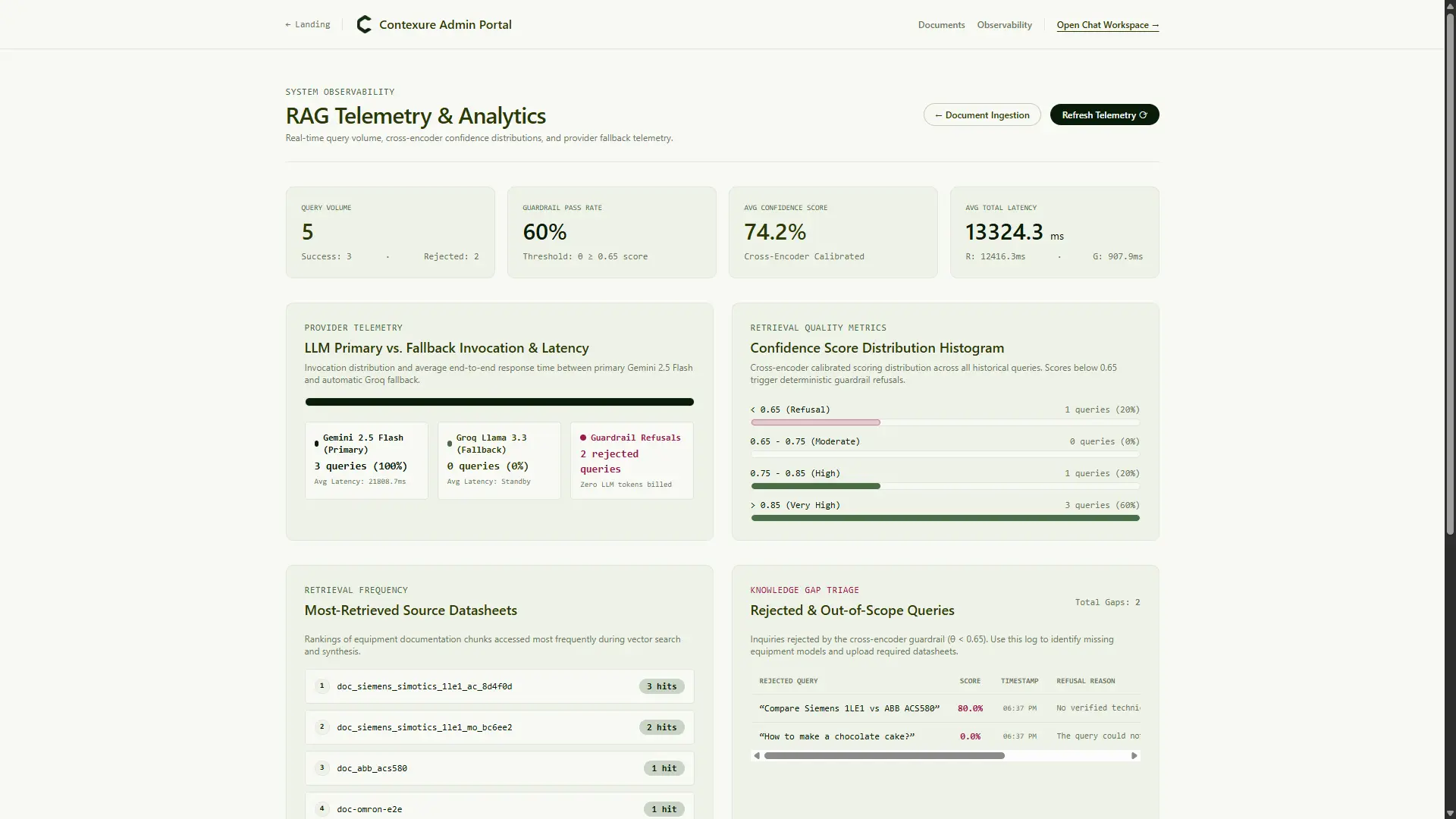Viewport: 1456px width, 819px height.
Task: Click the 0.0% rejected score
Action: point(970,736)
